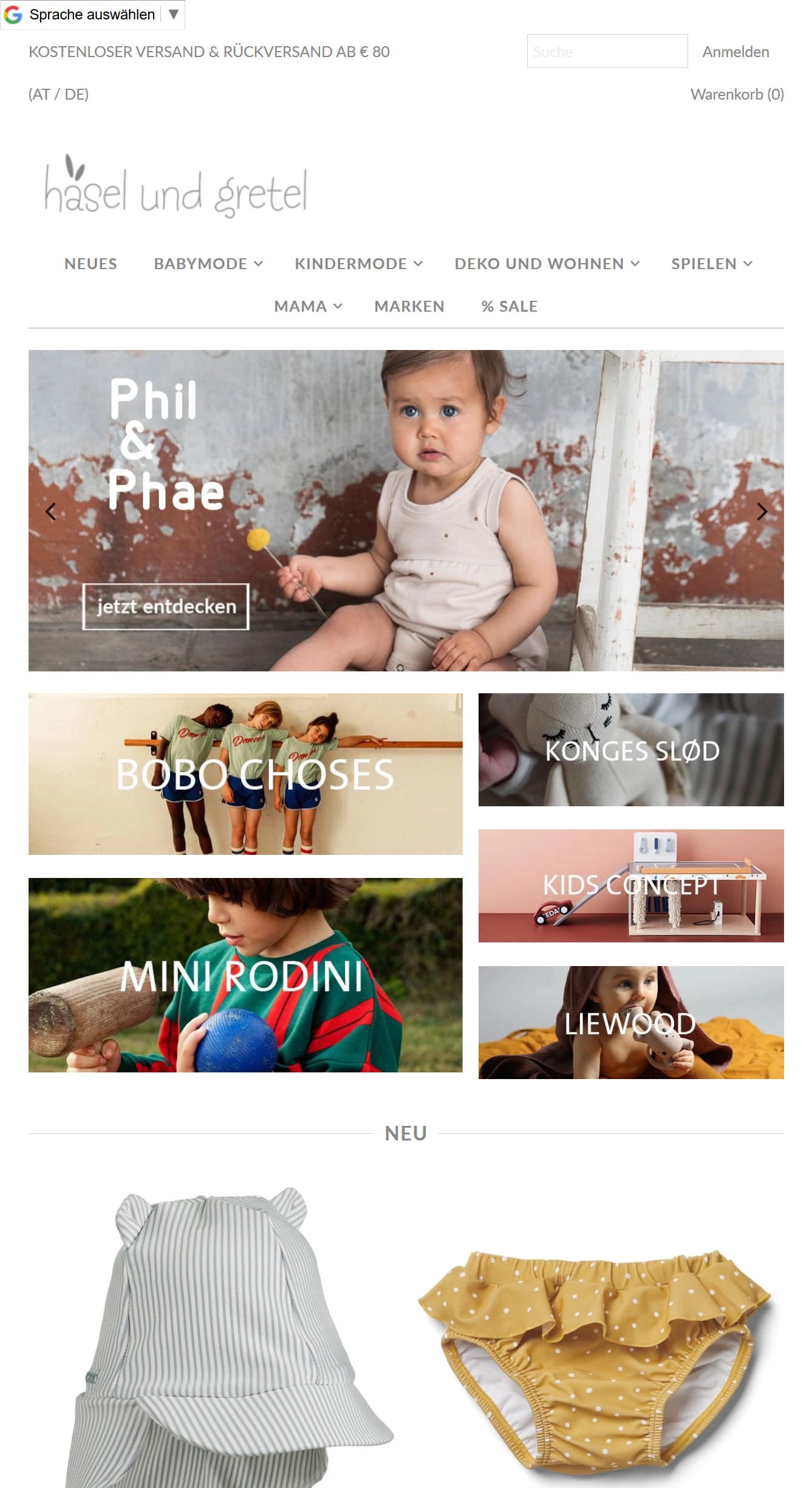Viewport: 812px width, 1488px height.
Task: Open the Bobo Choses brand tile
Action: click(x=245, y=773)
